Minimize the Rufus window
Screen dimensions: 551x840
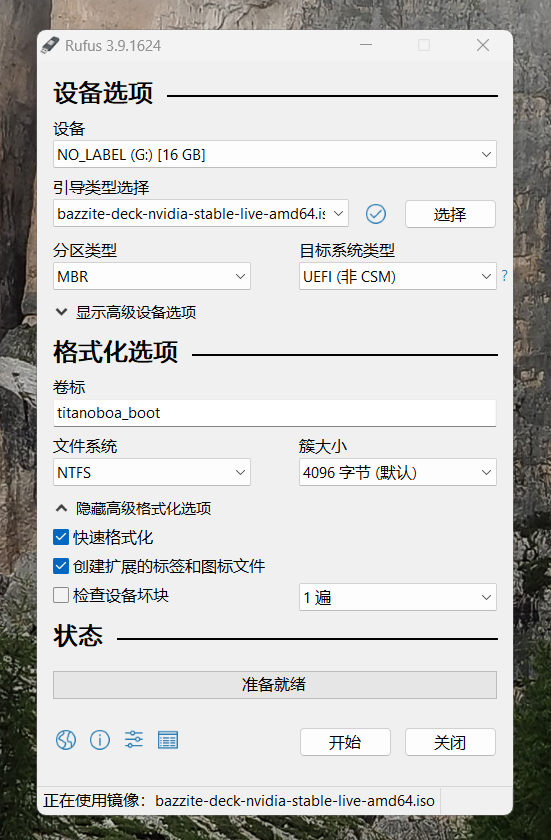[366, 45]
